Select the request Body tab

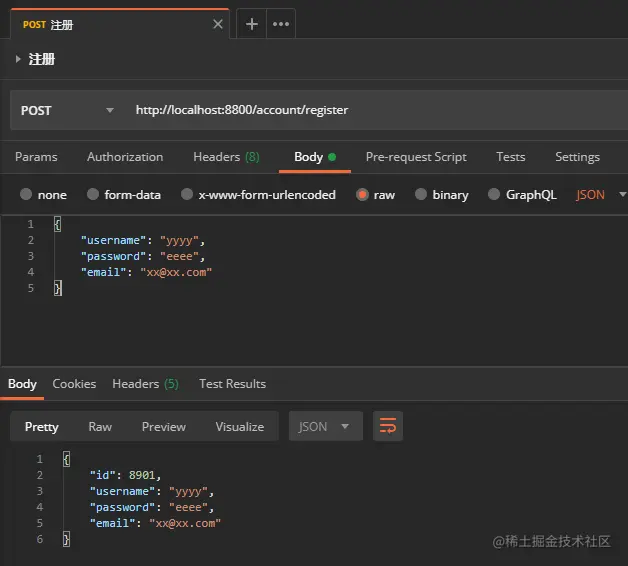315,157
